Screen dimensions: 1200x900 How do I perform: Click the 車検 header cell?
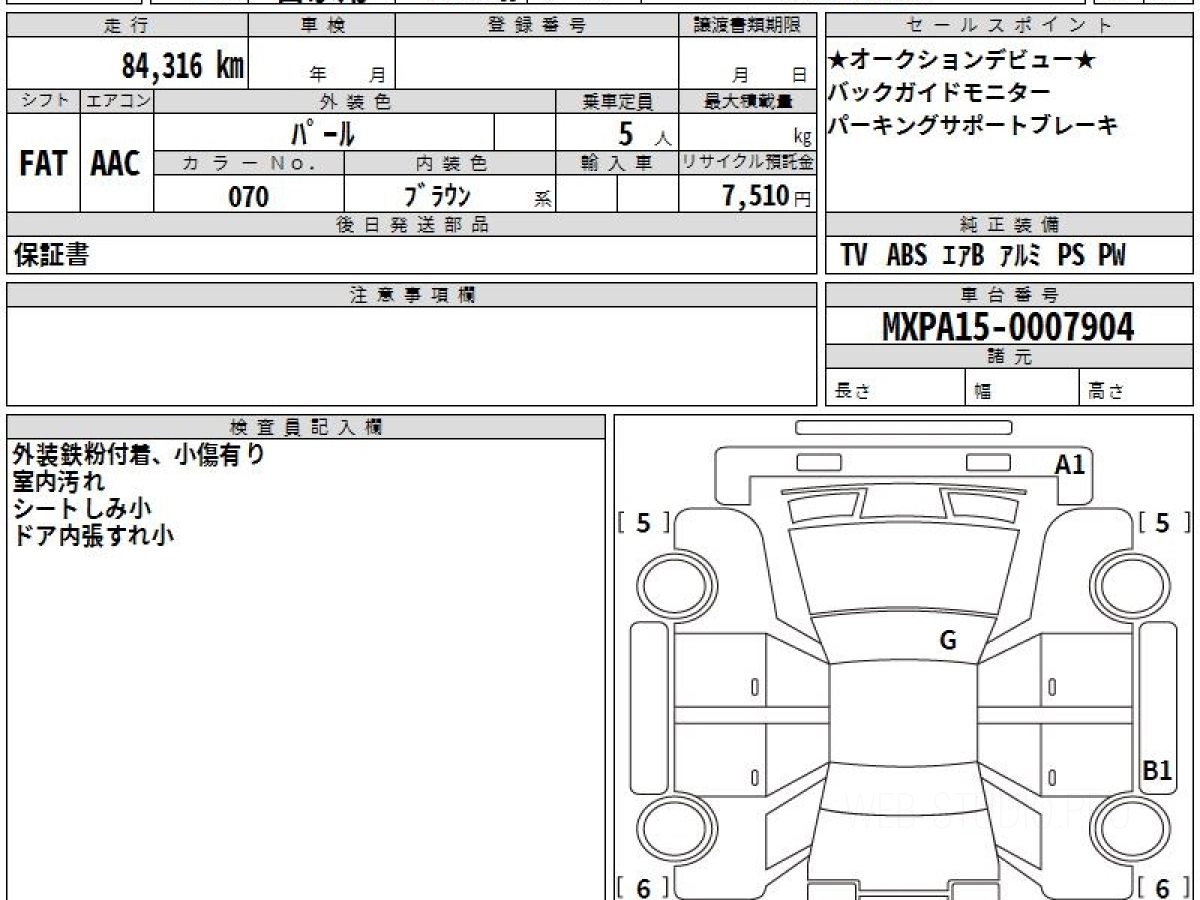click(322, 26)
